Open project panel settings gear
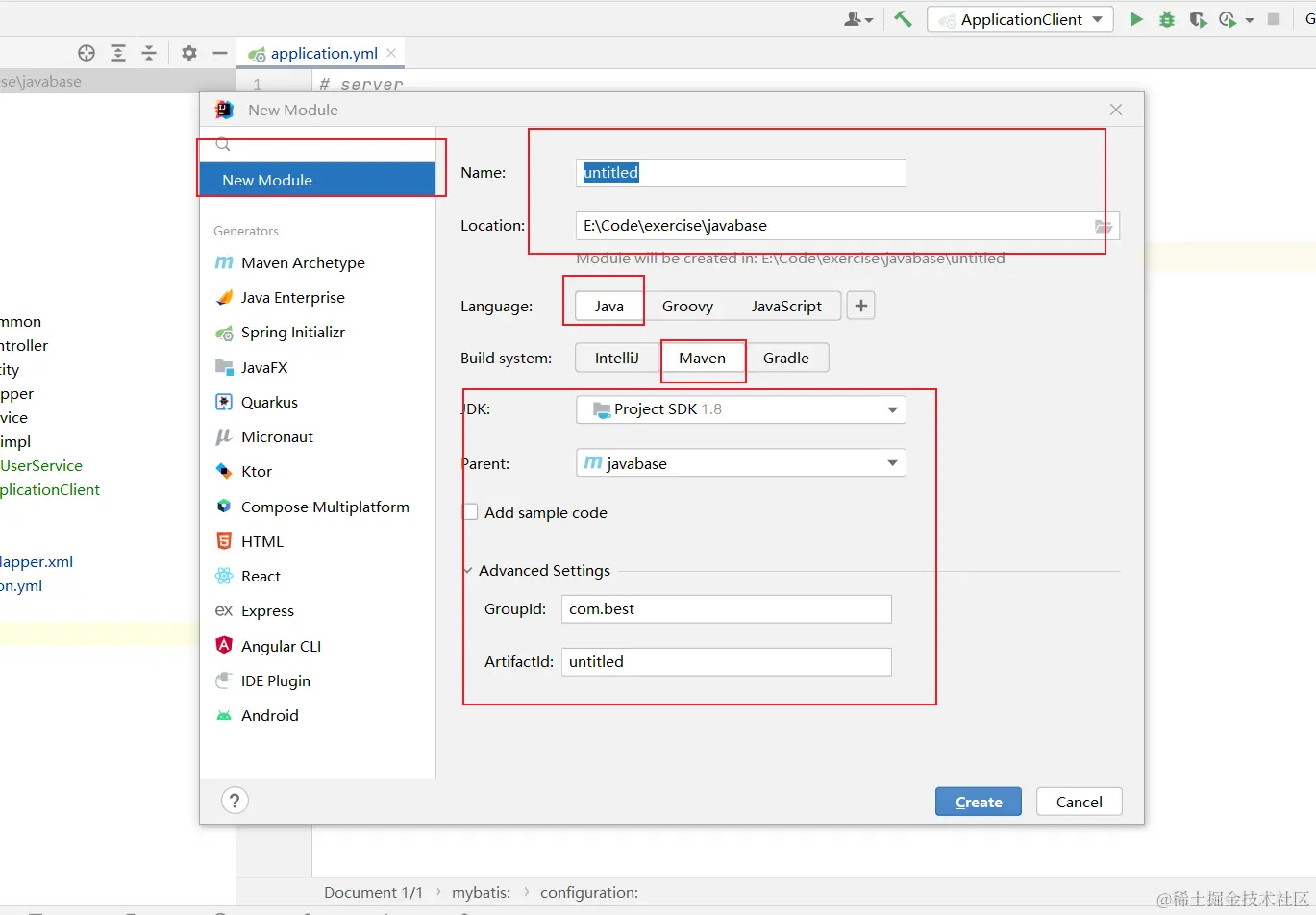Screen dimensions: 1316x915 189,53
